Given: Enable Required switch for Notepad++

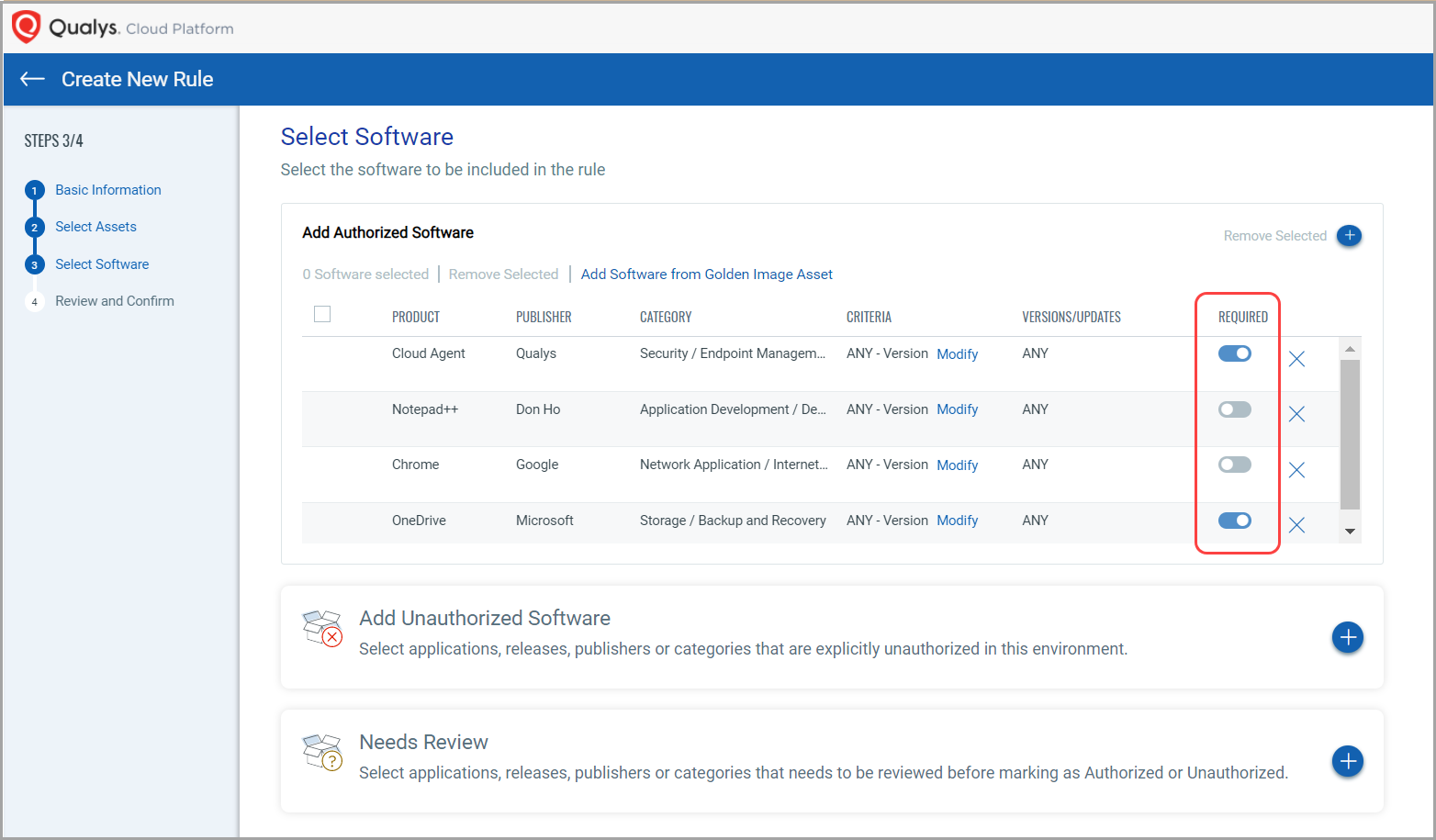Looking at the screenshot, I should (1235, 409).
